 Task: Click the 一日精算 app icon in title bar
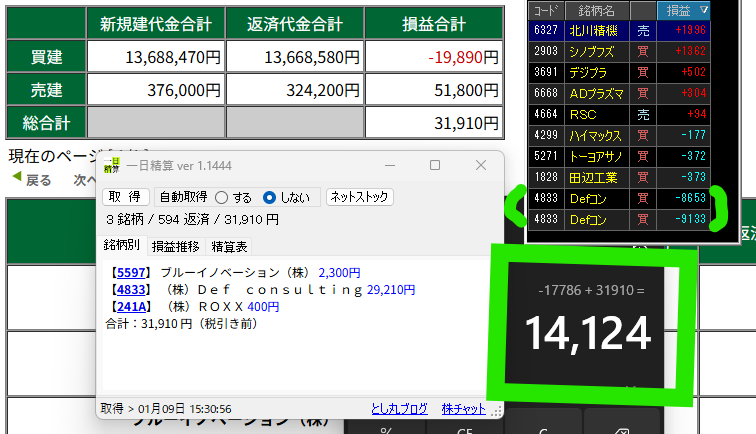[x=113, y=165]
